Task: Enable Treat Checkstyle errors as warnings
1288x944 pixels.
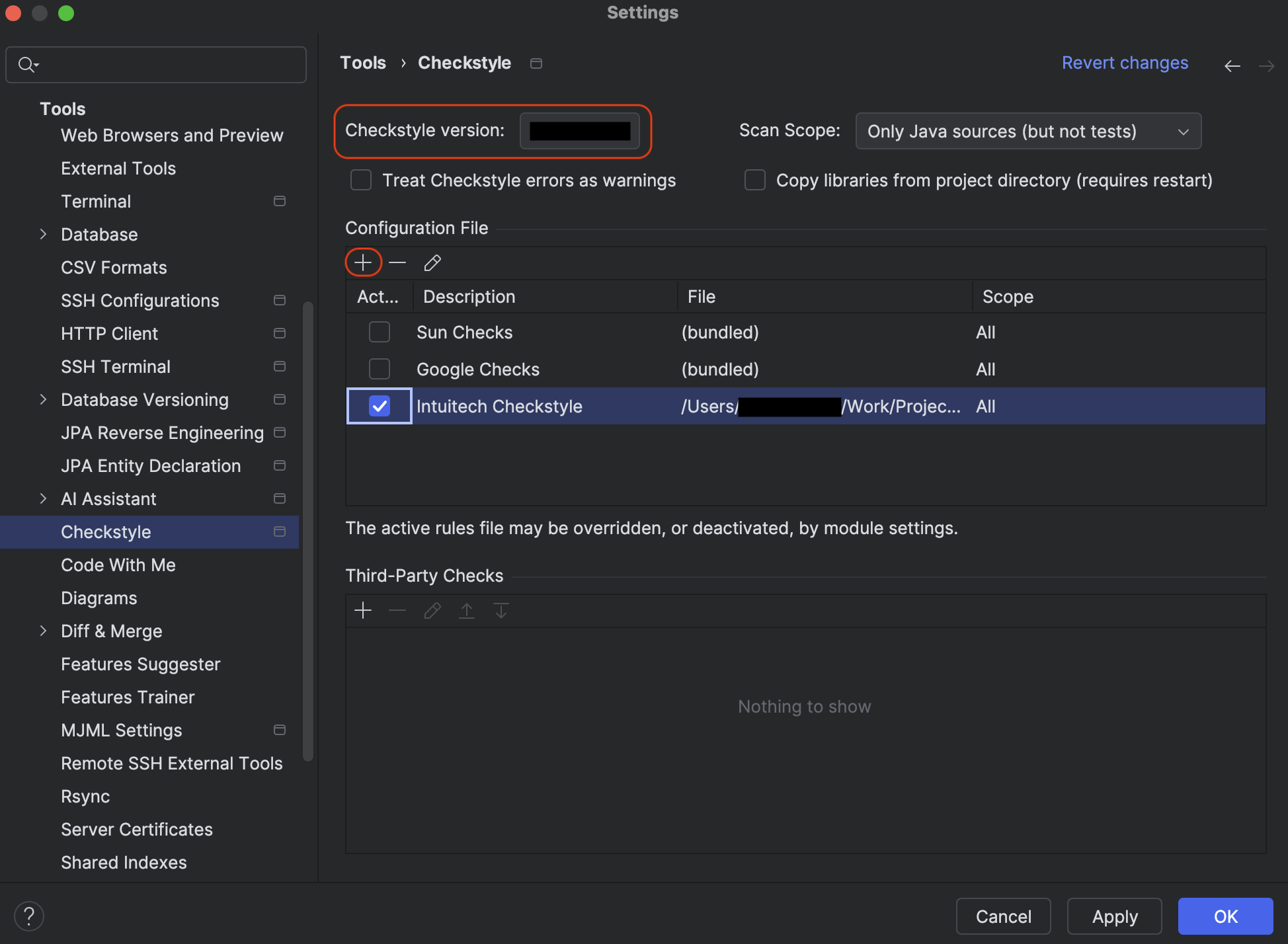Action: click(361, 180)
